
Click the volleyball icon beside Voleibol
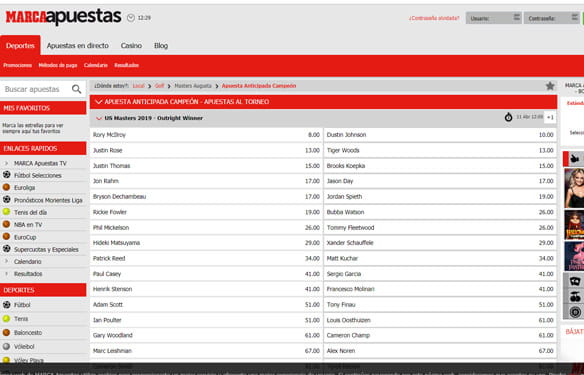click(6, 346)
